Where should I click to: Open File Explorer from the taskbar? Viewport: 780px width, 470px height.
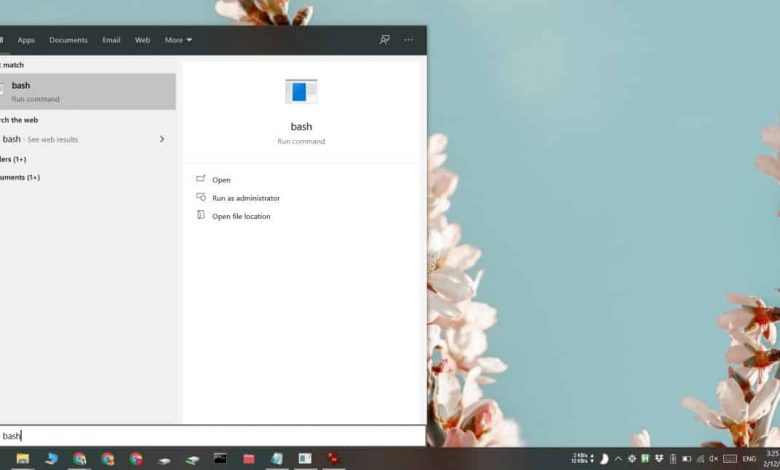click(x=22, y=459)
